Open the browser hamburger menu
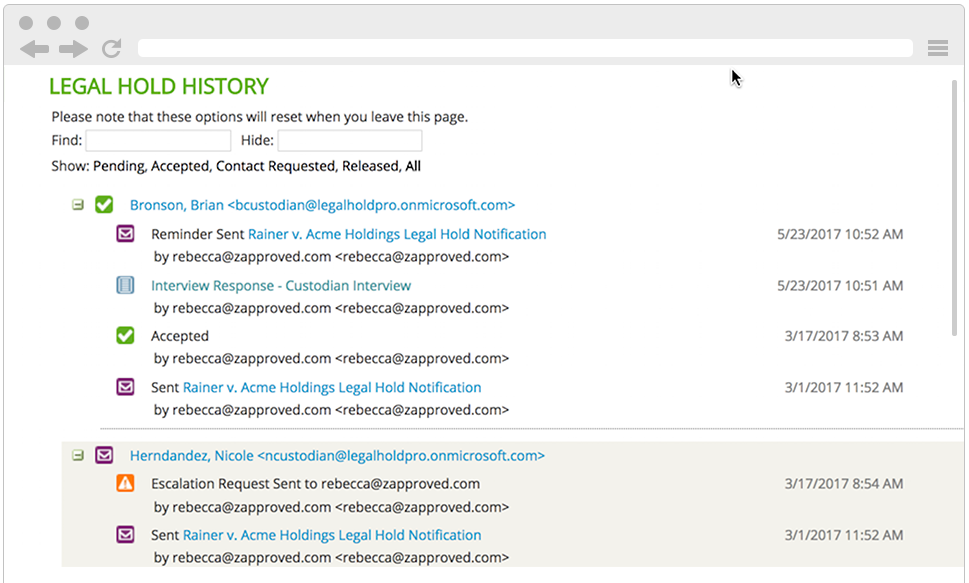Viewport: 969px width, 583px height. click(x=937, y=47)
